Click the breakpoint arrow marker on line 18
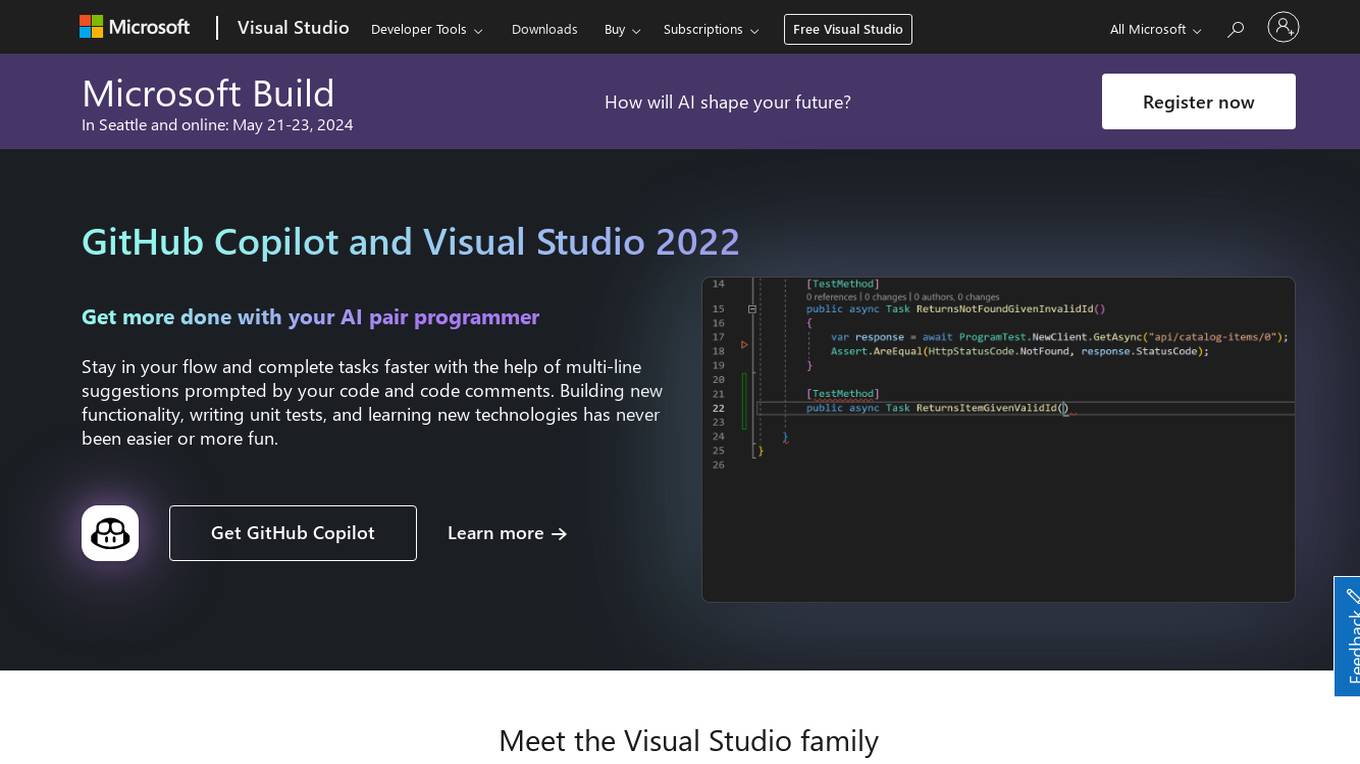1360x764 pixels. tap(744, 344)
